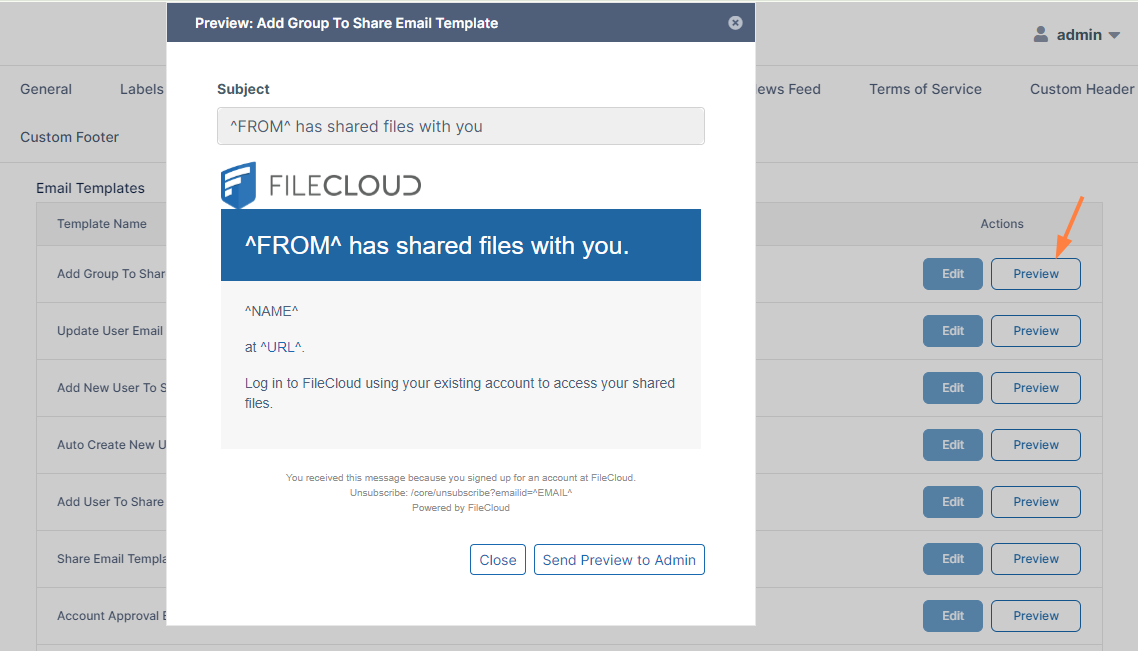Open the Custom Footer tab
Image resolution: width=1138 pixels, height=651 pixels.
pyautogui.click(x=70, y=137)
